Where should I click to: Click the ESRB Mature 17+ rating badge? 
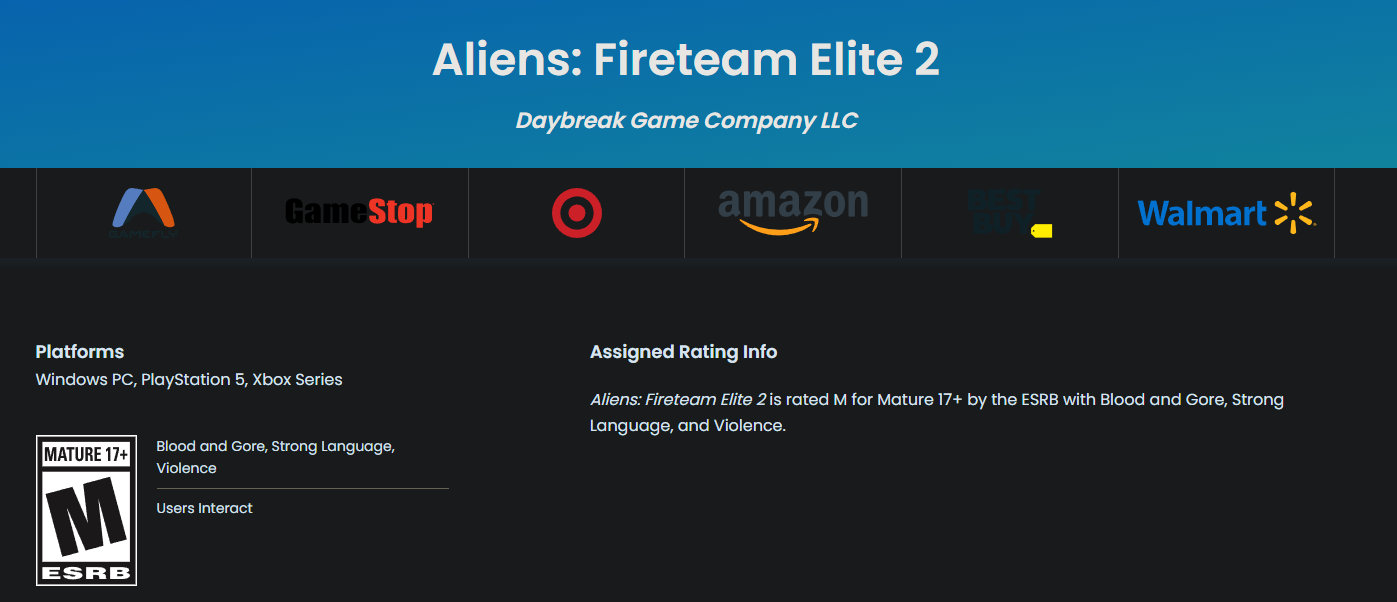pos(86,510)
